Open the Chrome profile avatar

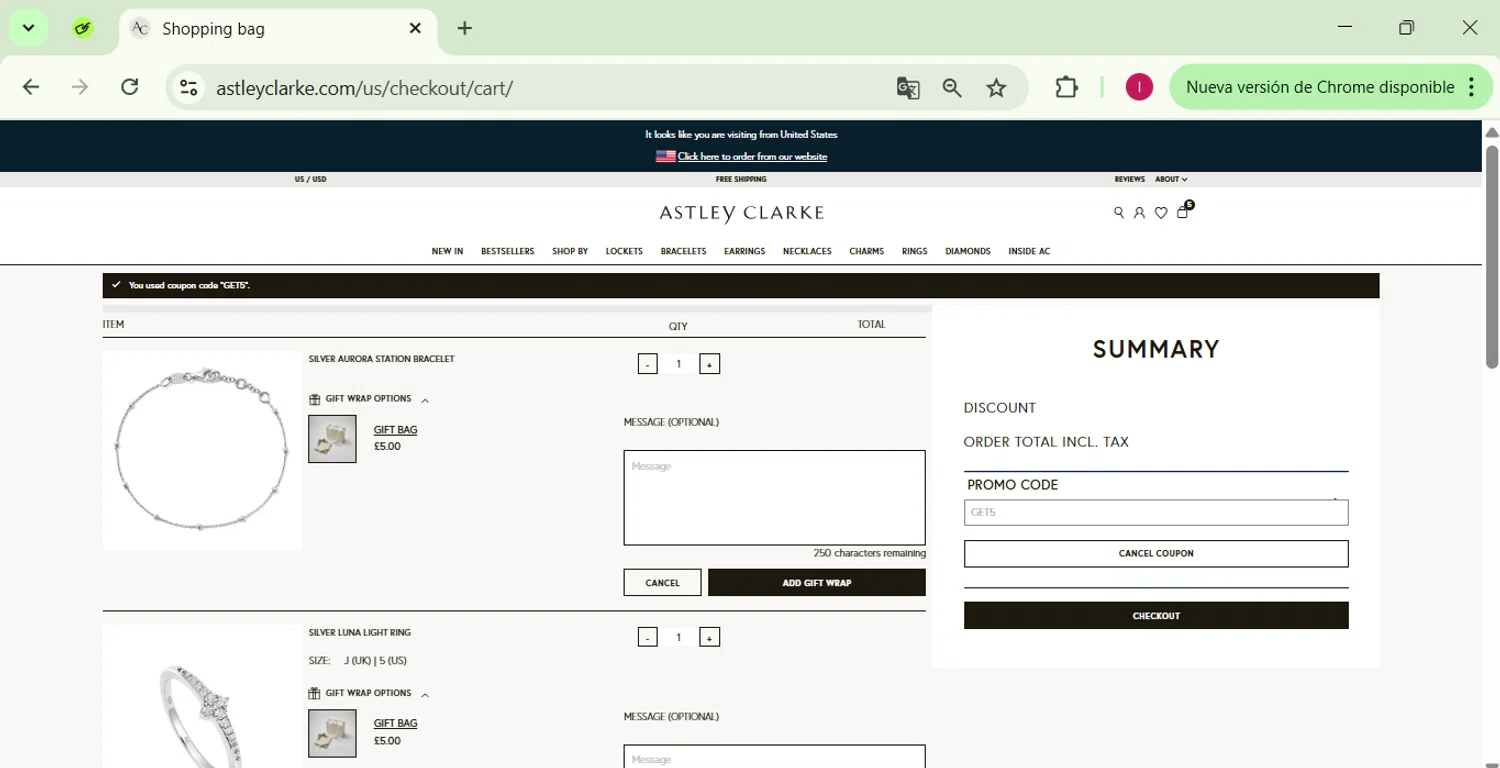point(1139,88)
